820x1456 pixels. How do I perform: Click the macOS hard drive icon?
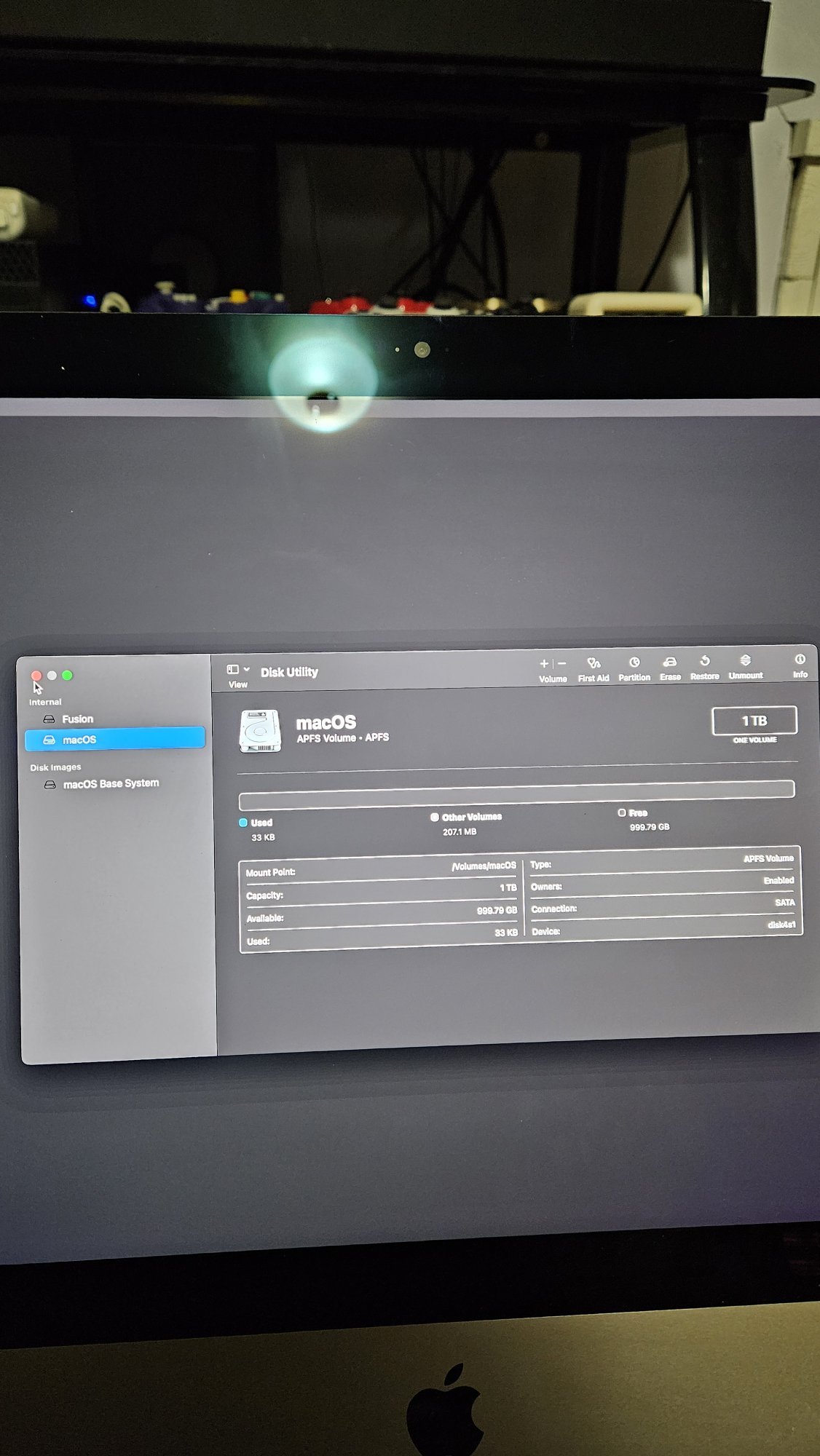[x=260, y=730]
